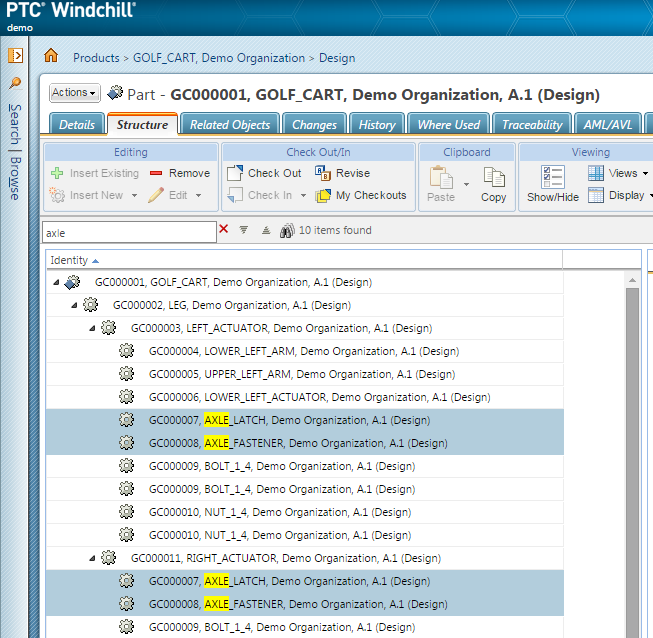Collapse the GC000001 GOLF_CART tree node
653x638 pixels.
pos(56,282)
